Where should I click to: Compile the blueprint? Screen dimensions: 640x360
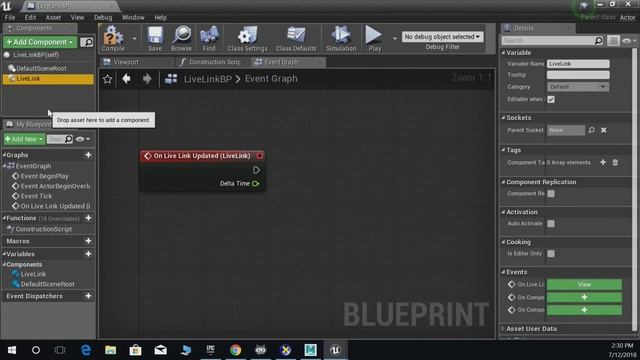coord(113,38)
